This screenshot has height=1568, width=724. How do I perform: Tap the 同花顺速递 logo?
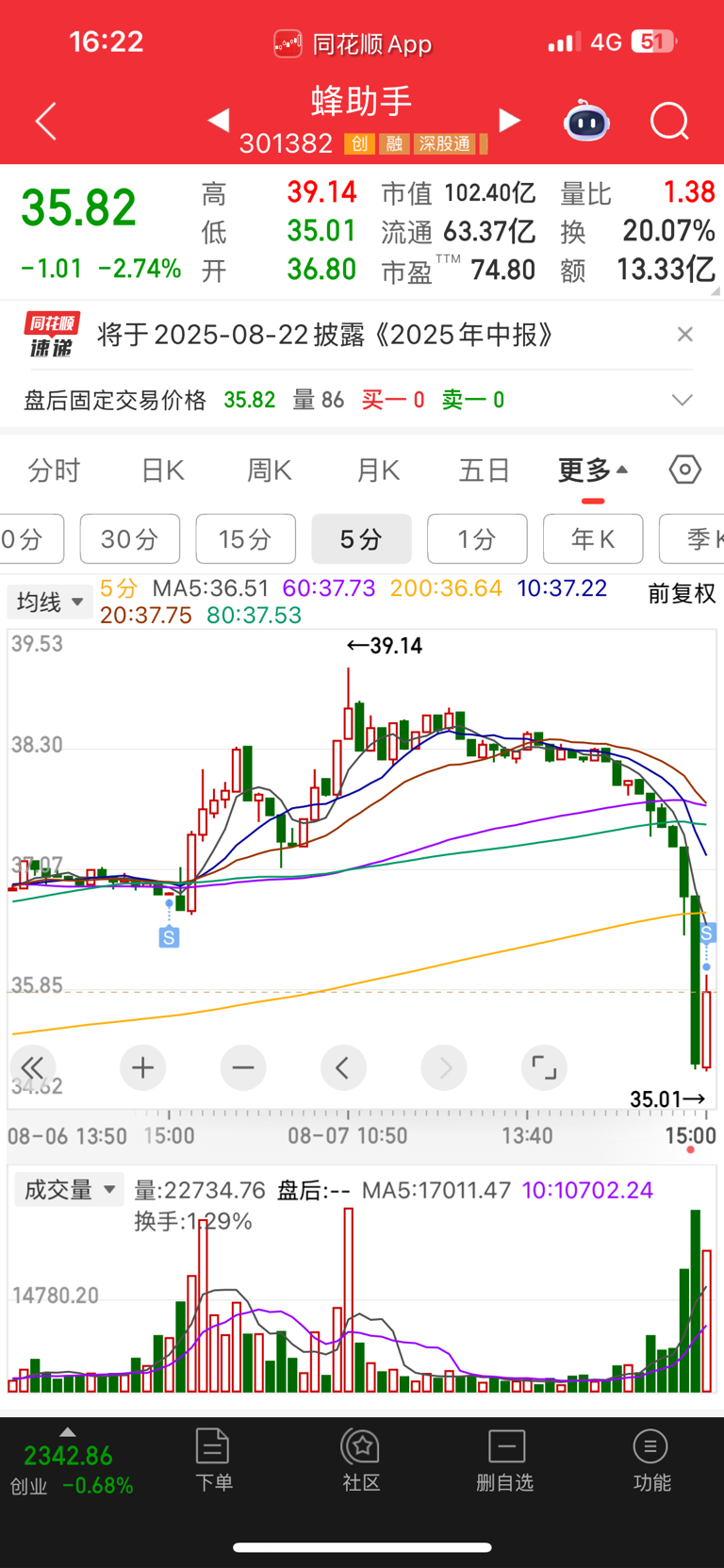coord(52,335)
